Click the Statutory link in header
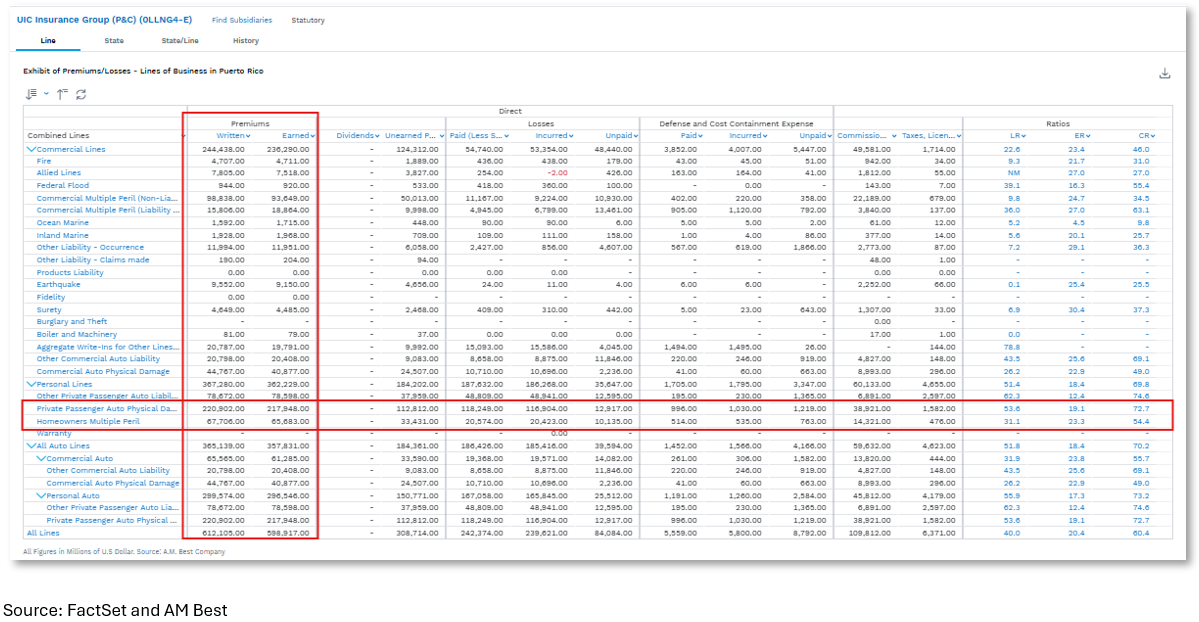 point(308,20)
